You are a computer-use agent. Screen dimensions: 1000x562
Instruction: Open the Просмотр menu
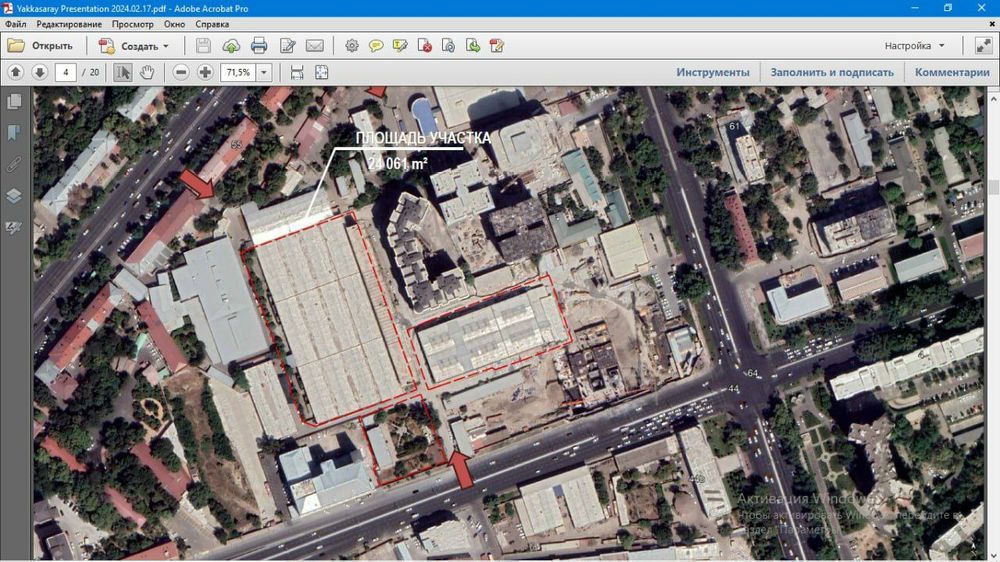pyautogui.click(x=133, y=23)
